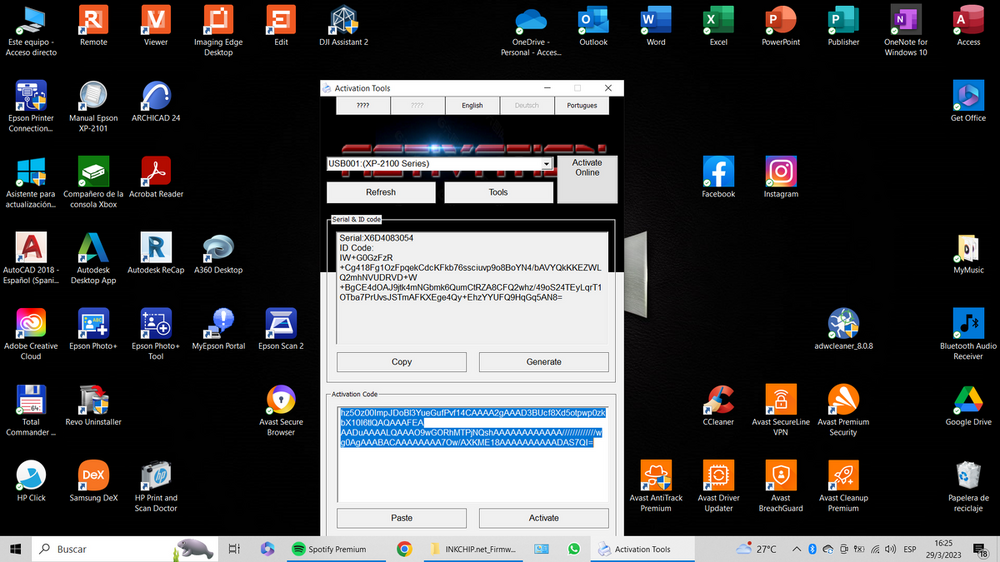
Task: Open the adwcleaner_8.0.8 desktop icon
Action: pos(843,328)
